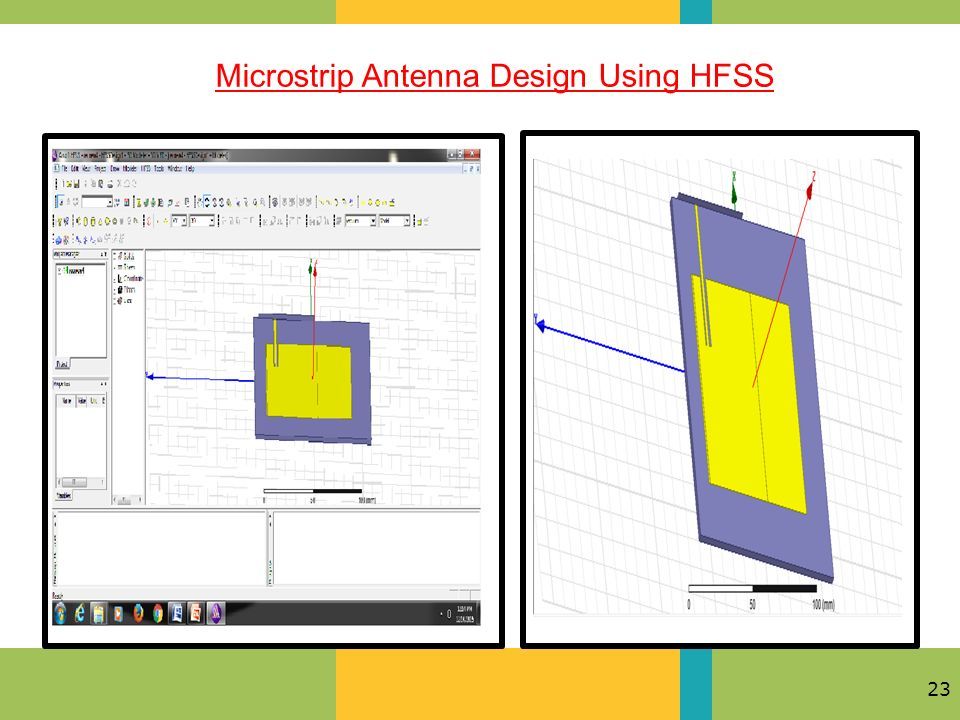The height and width of the screenshot is (720, 960).
Task: Open the empty combo box in second toolbar row
Action: coord(97,201)
